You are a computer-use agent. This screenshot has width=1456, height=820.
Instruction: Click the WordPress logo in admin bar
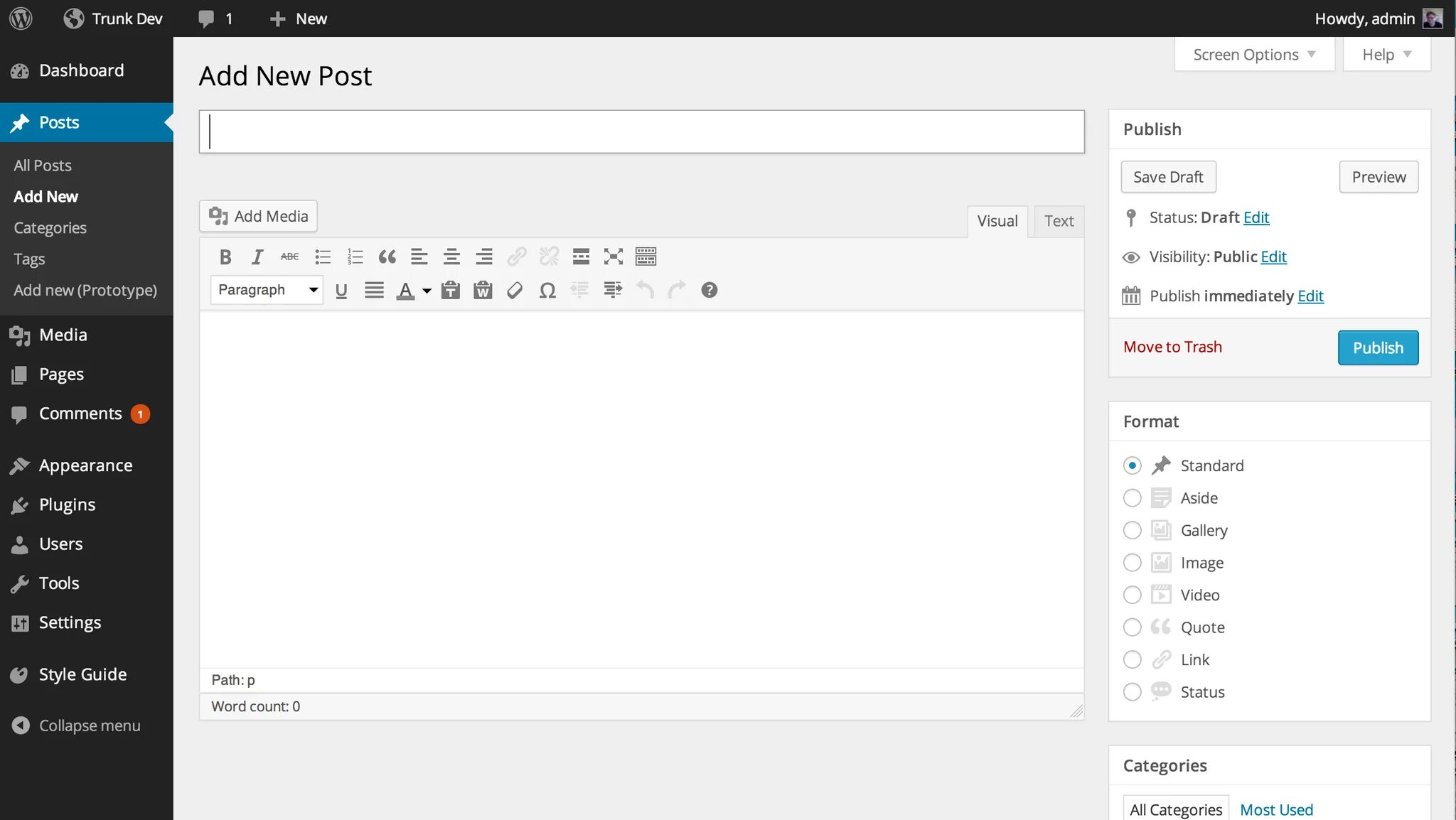pyautogui.click(x=21, y=18)
